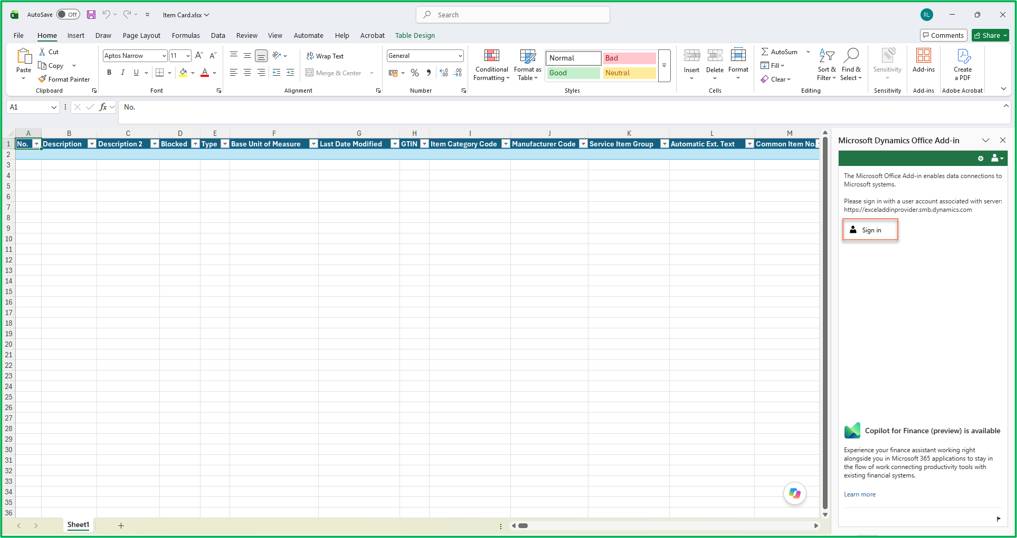Open the Merge & Center dropdown
Viewport: 1017px width, 538px height.
[x=372, y=73]
